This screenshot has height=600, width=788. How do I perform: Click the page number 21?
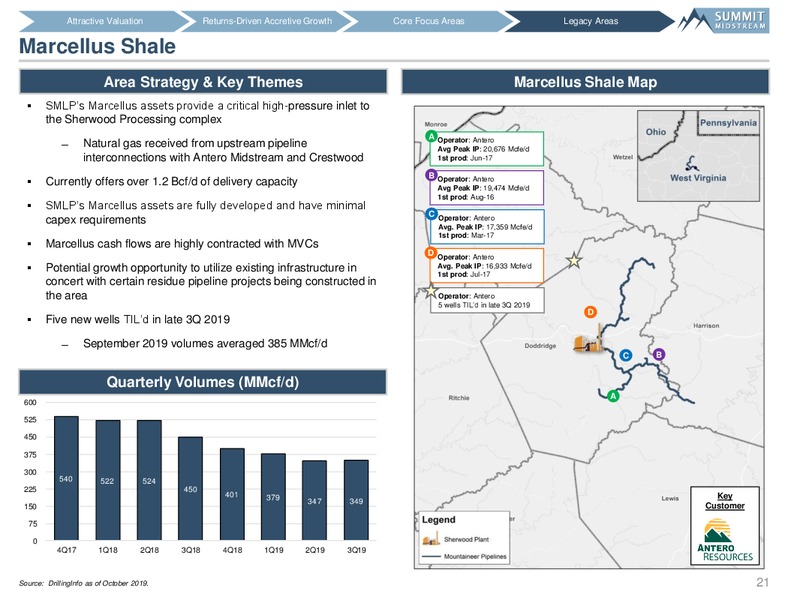point(762,582)
